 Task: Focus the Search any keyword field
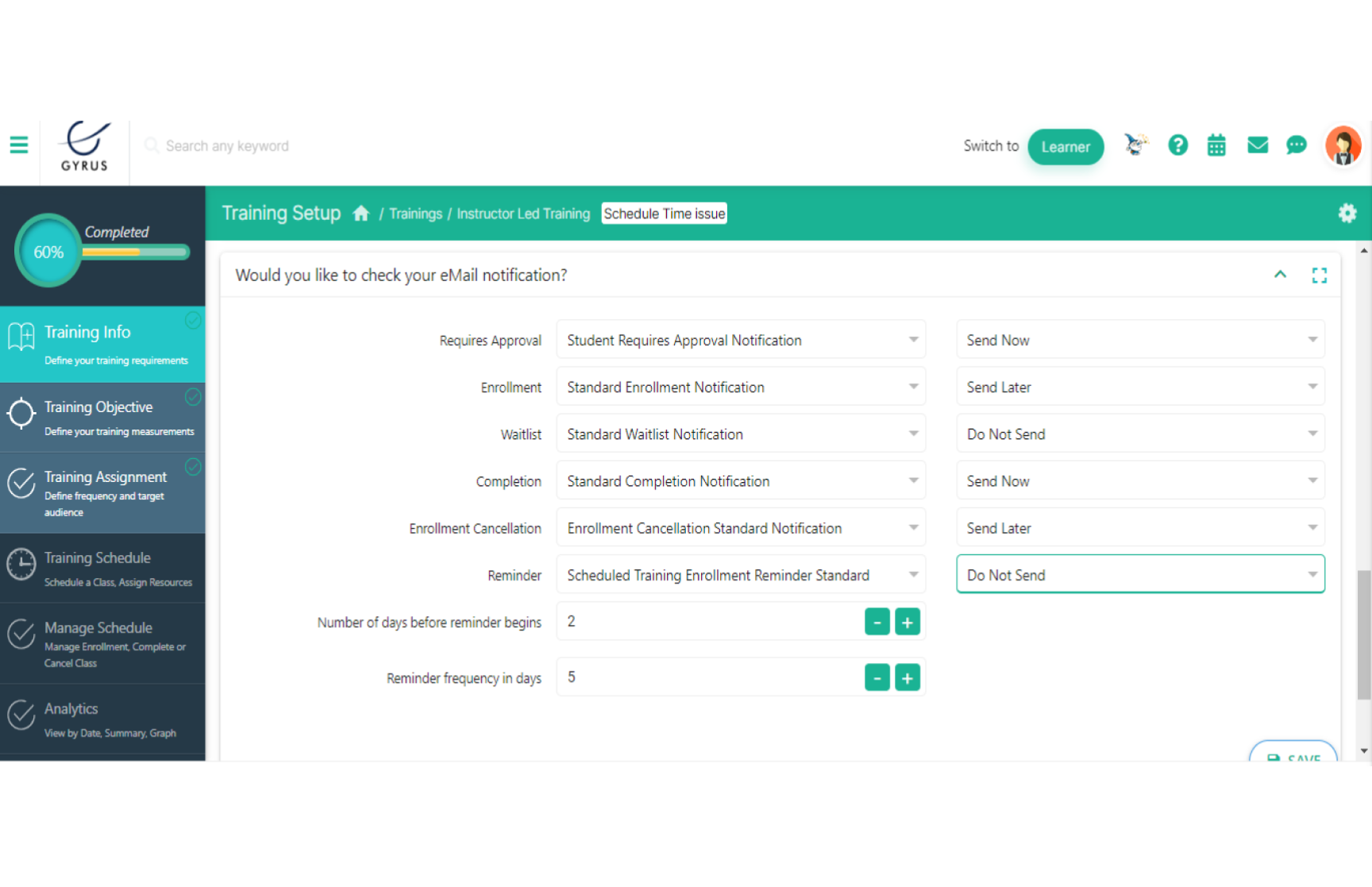[x=227, y=146]
